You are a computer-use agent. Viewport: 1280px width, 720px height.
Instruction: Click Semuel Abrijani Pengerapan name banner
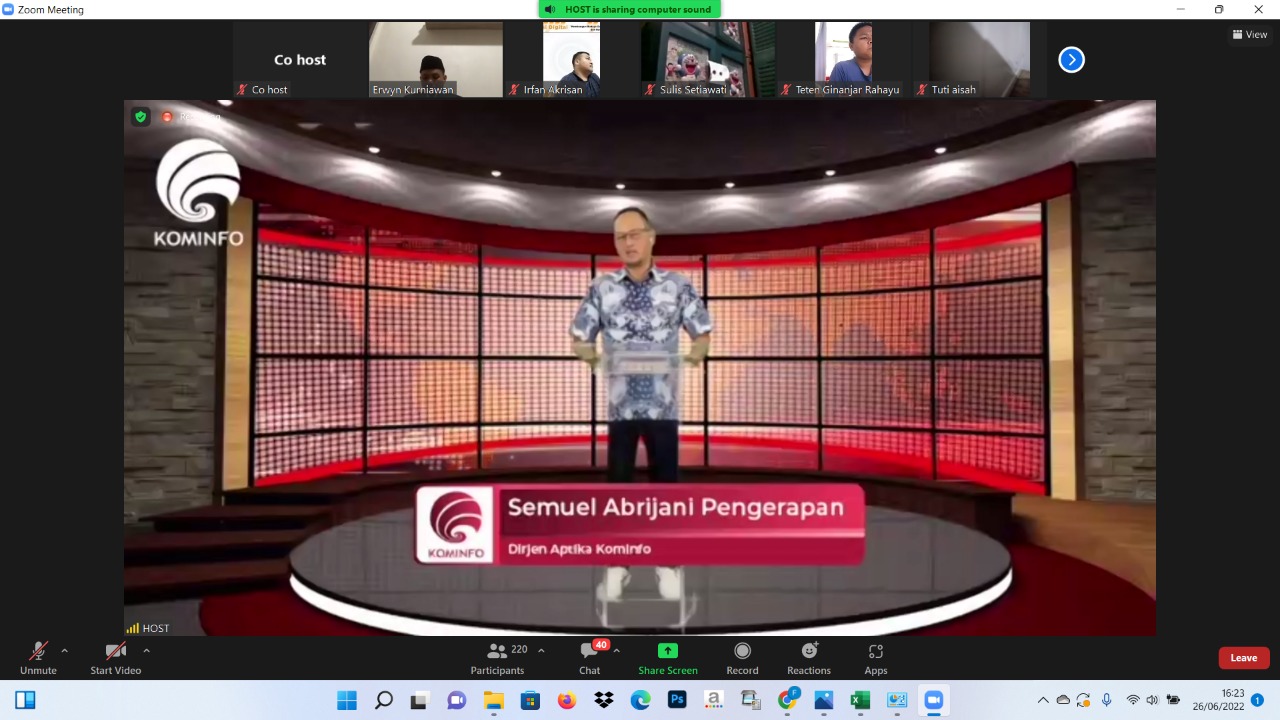[640, 525]
